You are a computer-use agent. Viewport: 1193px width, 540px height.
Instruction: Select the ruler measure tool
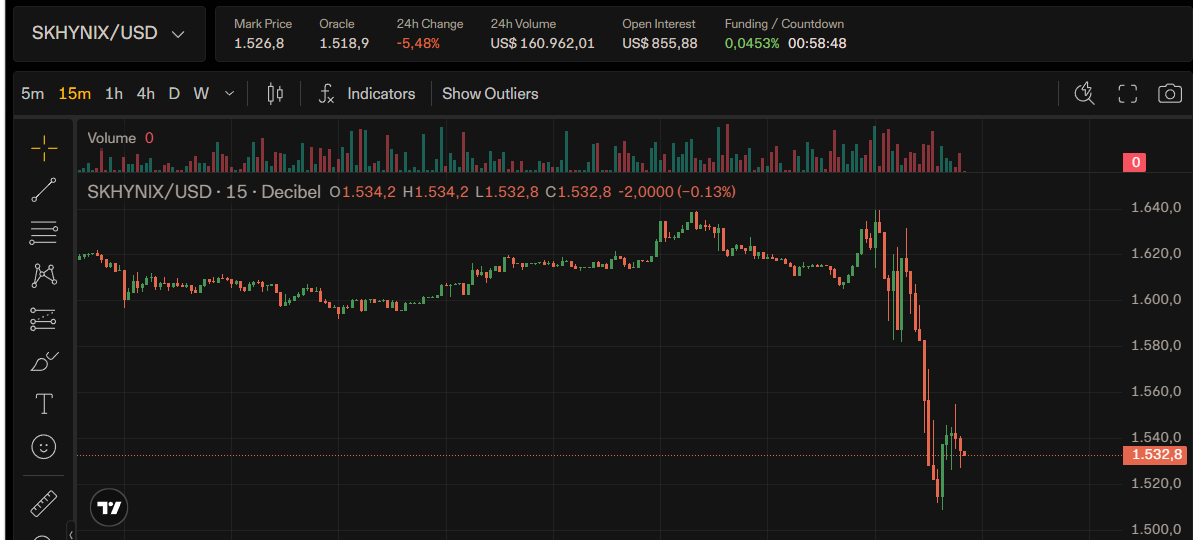(x=44, y=503)
